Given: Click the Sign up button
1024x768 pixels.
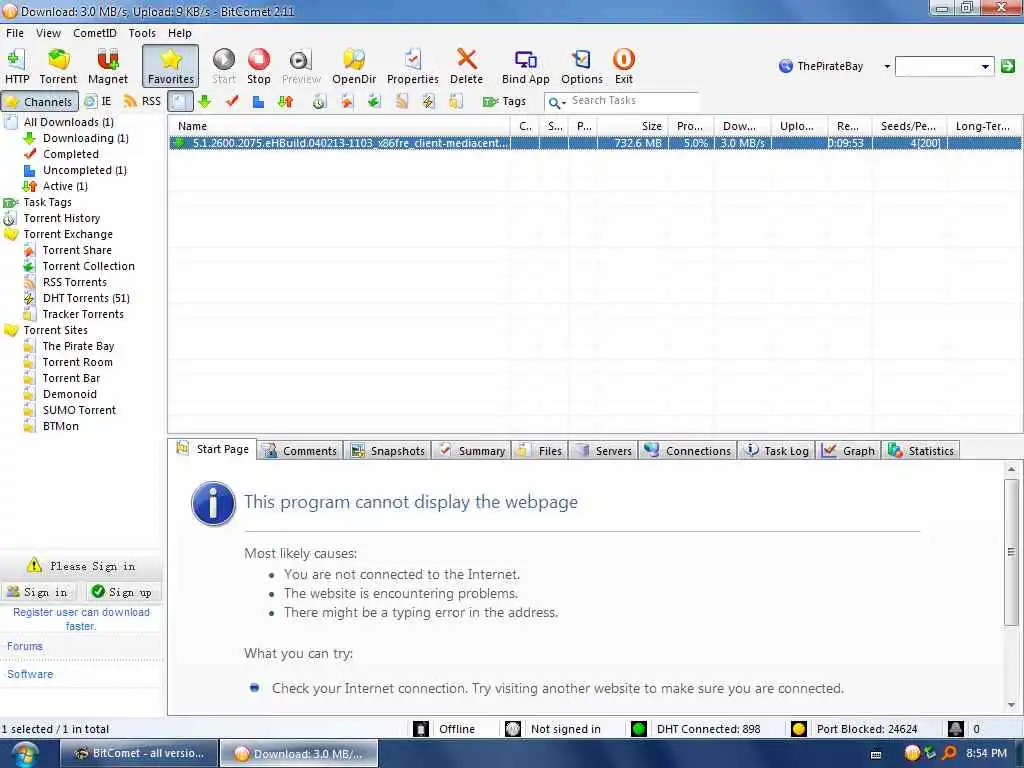Looking at the screenshot, I should tap(121, 592).
